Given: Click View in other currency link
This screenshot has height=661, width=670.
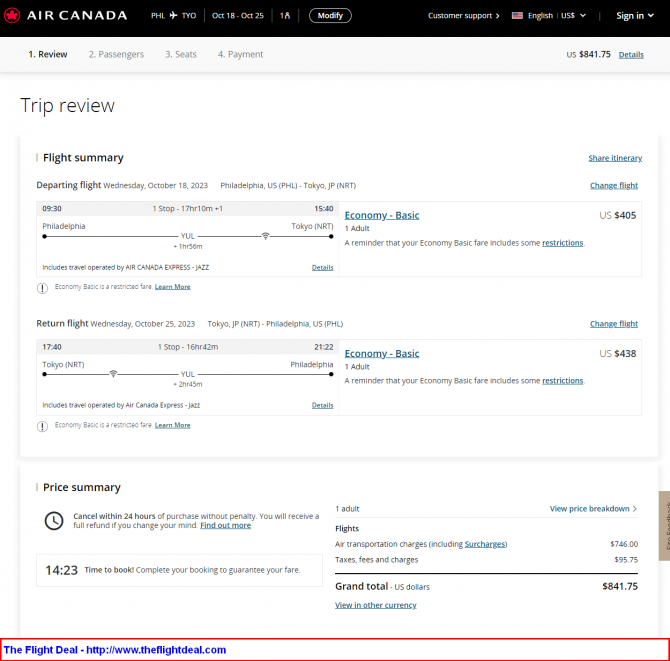Looking at the screenshot, I should coord(376,605).
